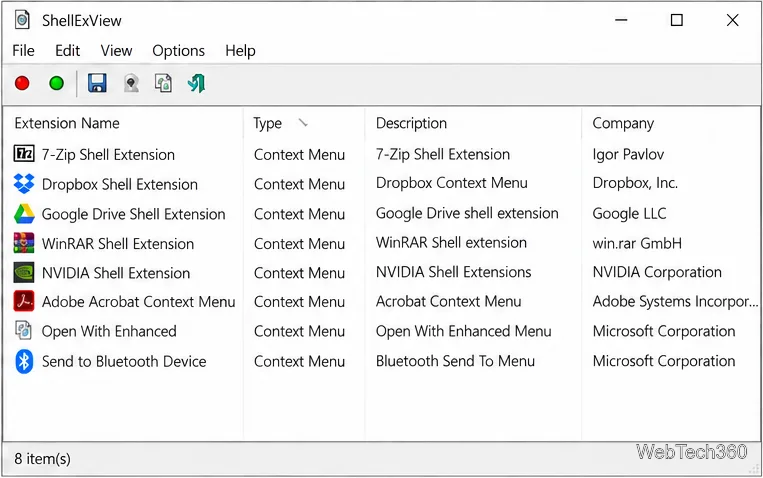Click the red disable selected items button
Screen dimensions: 763x478
tap(22, 84)
